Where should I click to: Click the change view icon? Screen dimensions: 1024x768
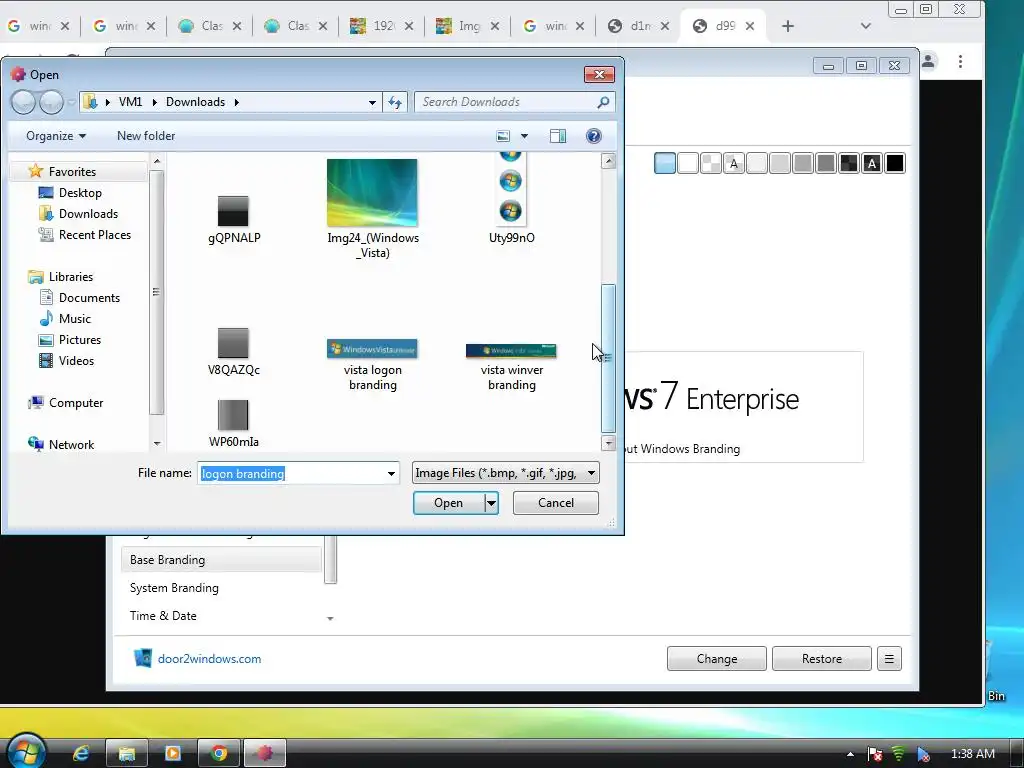click(503, 136)
